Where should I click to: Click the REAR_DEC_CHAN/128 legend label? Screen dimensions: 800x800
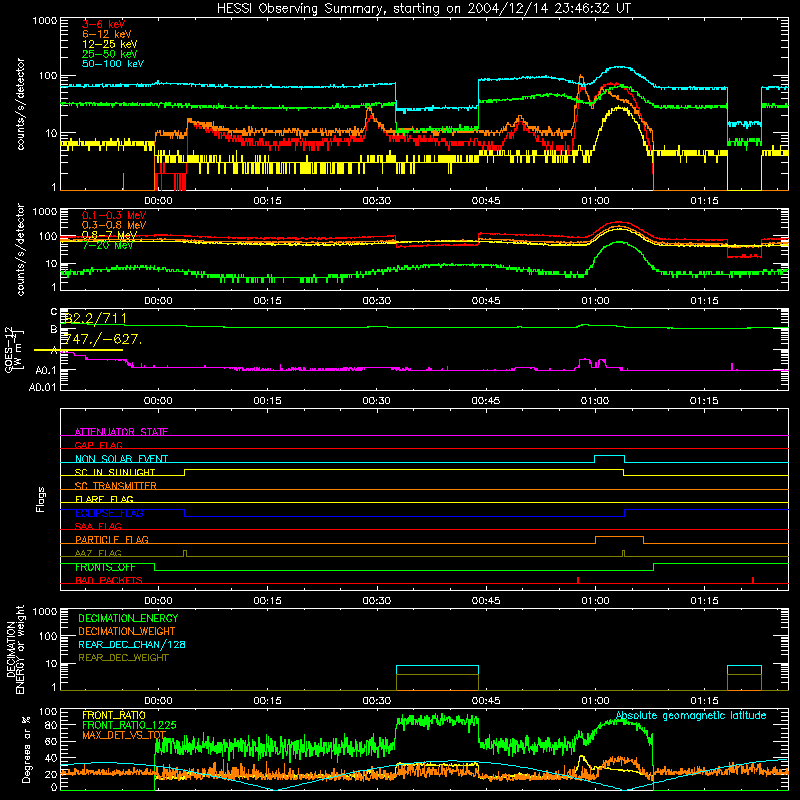pos(132,644)
